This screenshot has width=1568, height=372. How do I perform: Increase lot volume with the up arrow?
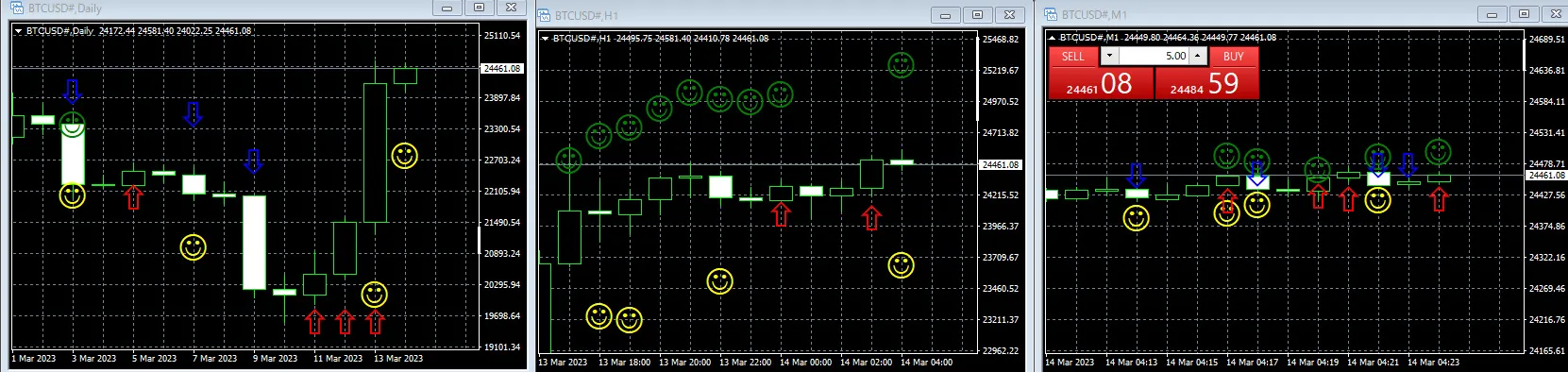1198,57
